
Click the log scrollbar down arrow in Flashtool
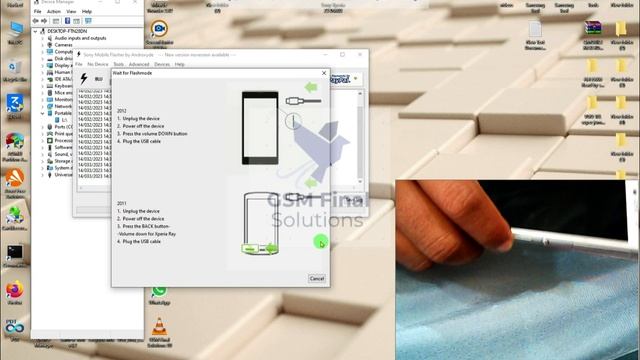360,181
